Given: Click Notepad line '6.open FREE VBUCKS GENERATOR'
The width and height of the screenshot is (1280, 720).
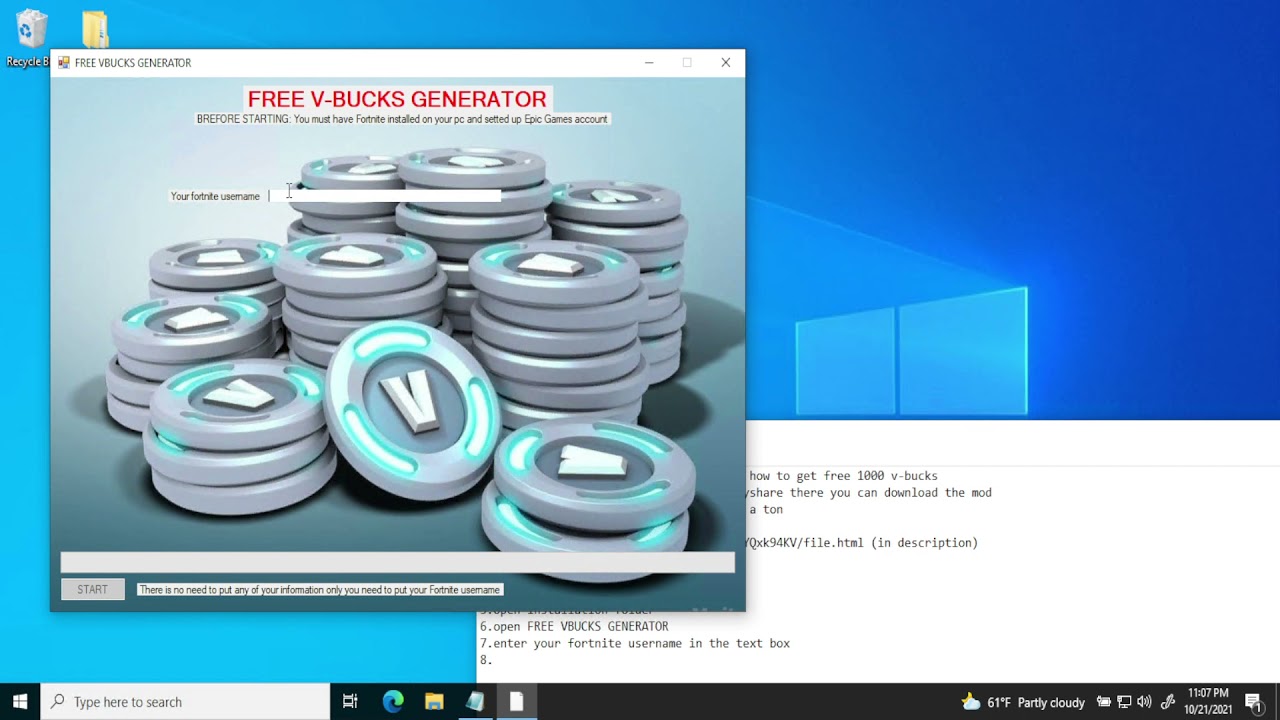Looking at the screenshot, I should (574, 627).
